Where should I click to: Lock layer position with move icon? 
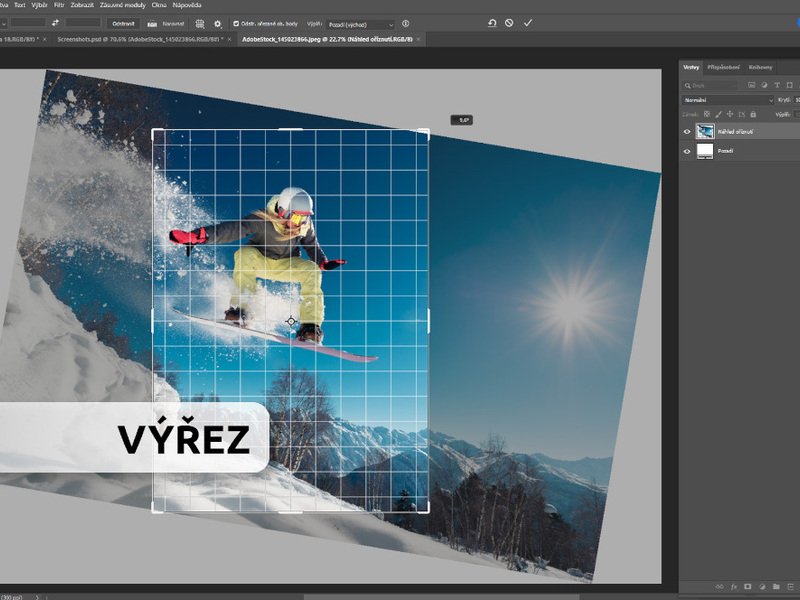point(730,114)
